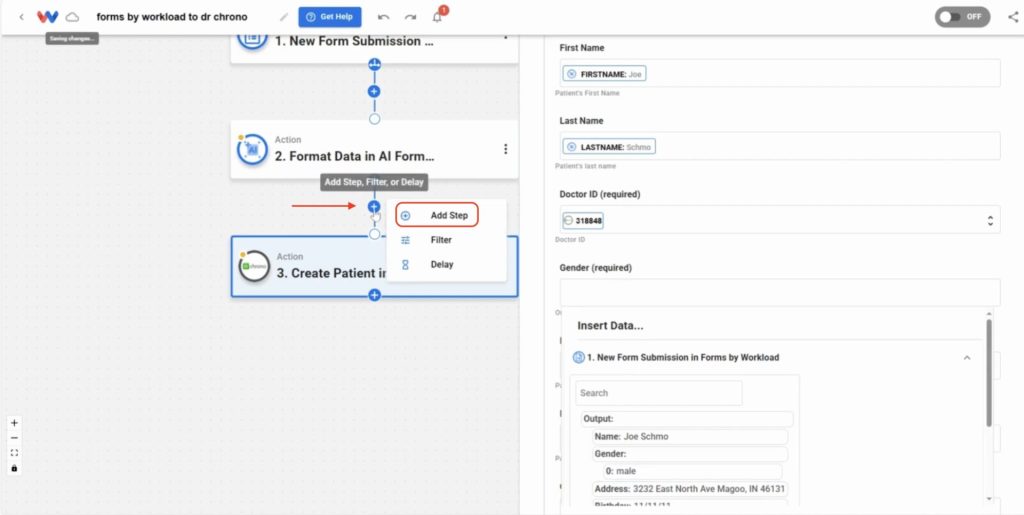This screenshot has width=1024, height=515.
Task: Select Name: Joe Schmo data item
Action: (x=690, y=437)
